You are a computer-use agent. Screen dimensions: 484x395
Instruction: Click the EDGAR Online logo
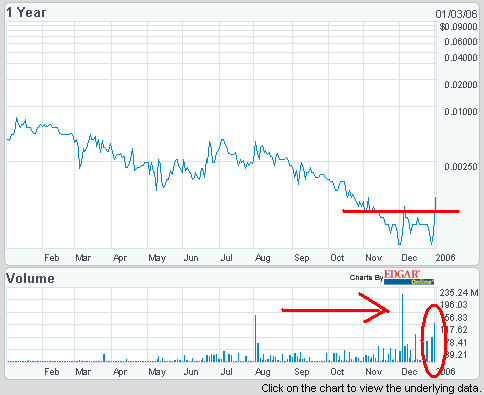pos(409,278)
